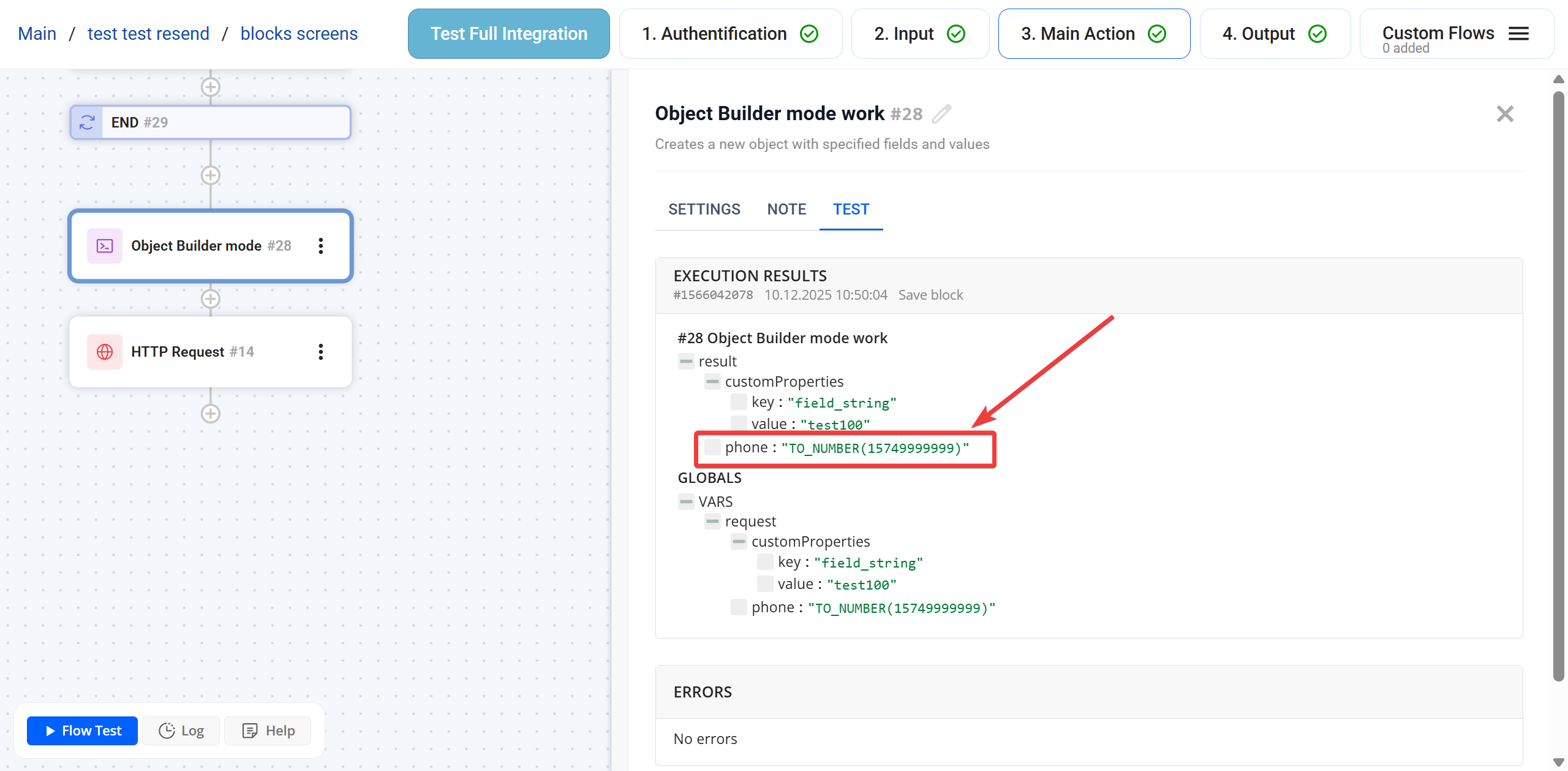Open the HTTP Request block's three-dot menu

point(320,352)
